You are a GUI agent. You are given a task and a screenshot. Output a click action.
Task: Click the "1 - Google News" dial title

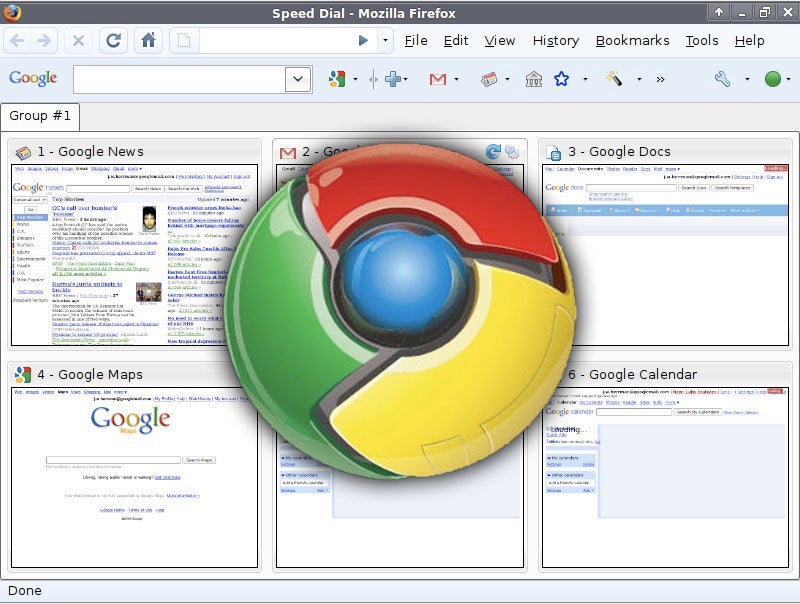pos(90,152)
